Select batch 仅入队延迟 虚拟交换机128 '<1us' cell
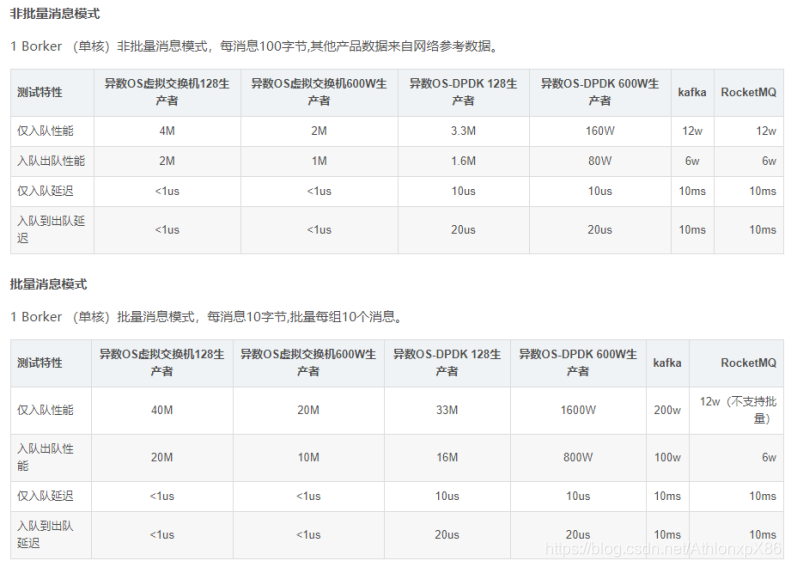The height and width of the screenshot is (567, 791). 162,496
